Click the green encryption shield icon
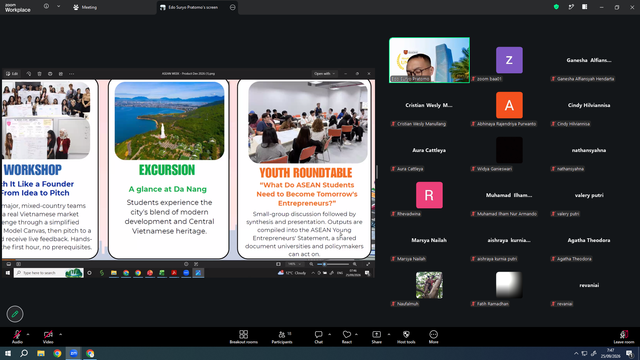This screenshot has height=360, width=640. [x=556, y=7]
